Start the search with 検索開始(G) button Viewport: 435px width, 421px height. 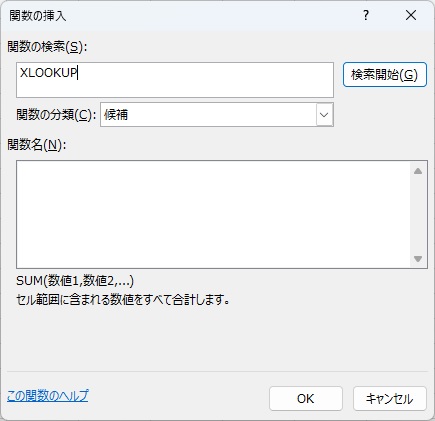coord(385,75)
